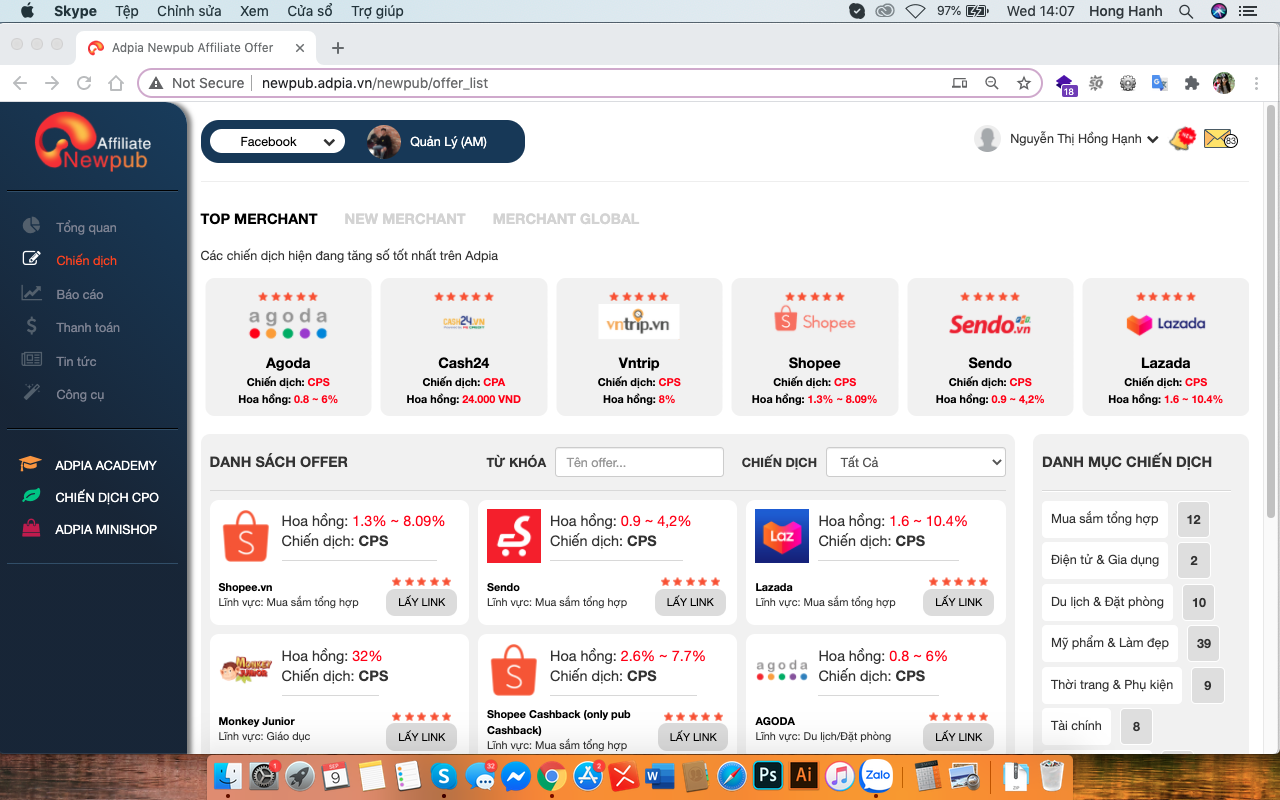Open Công cụ in the sidebar

(x=80, y=394)
